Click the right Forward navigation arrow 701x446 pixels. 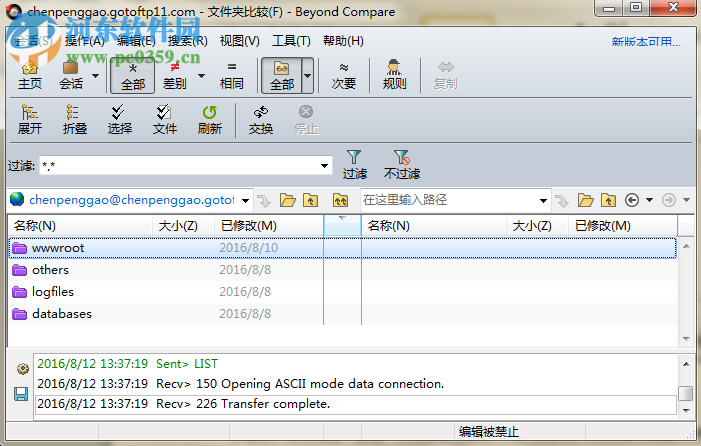coord(669,200)
